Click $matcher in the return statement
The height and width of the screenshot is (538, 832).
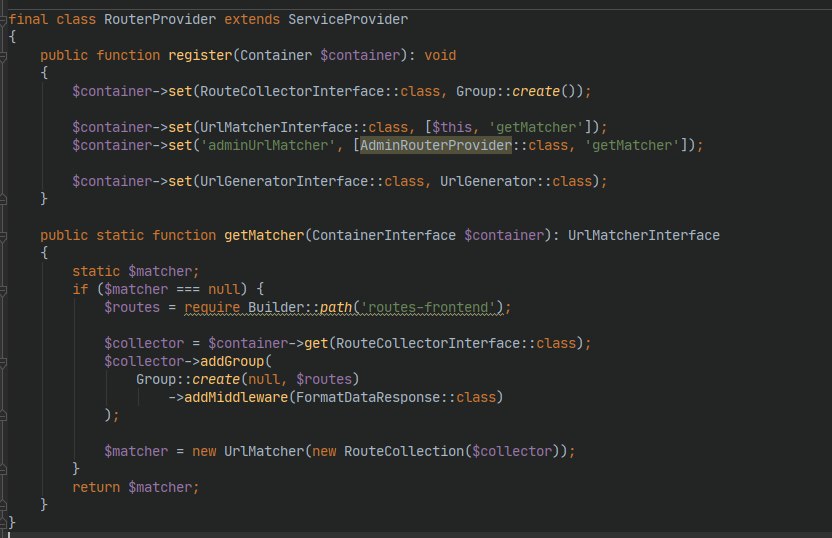pyautogui.click(x=160, y=488)
